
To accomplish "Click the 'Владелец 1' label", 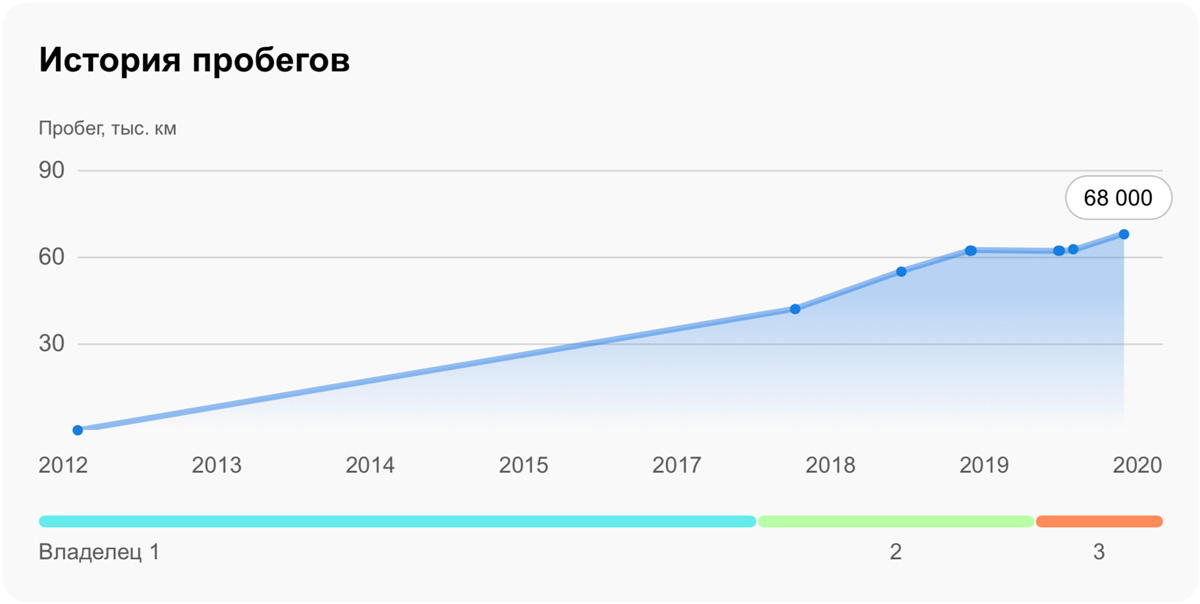I will (x=99, y=552).
